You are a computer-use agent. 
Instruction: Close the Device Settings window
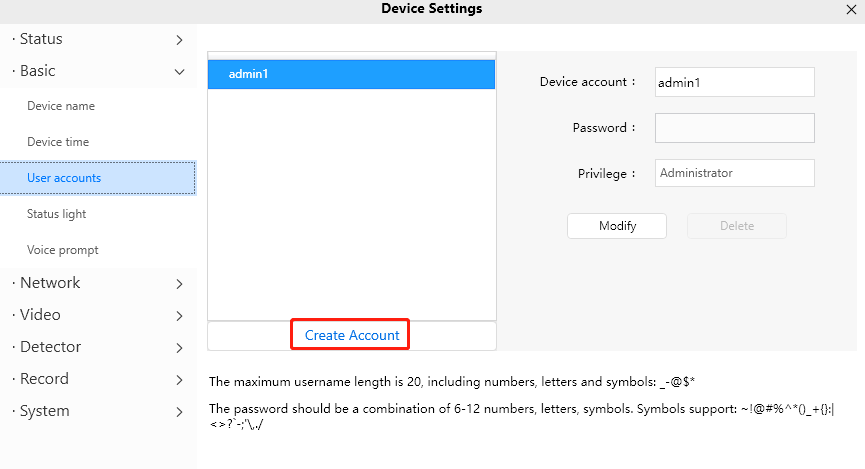click(851, 9)
